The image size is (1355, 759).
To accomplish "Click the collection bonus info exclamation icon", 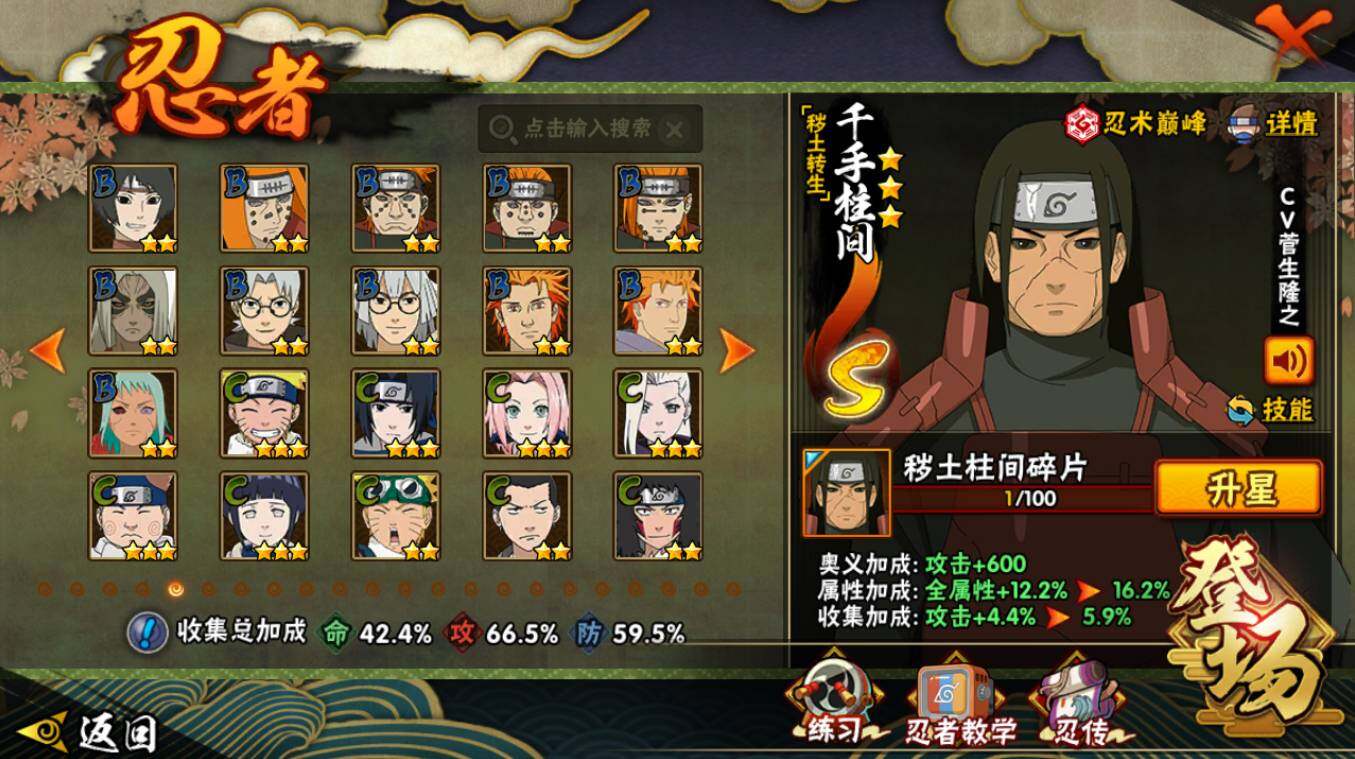I will [148, 631].
